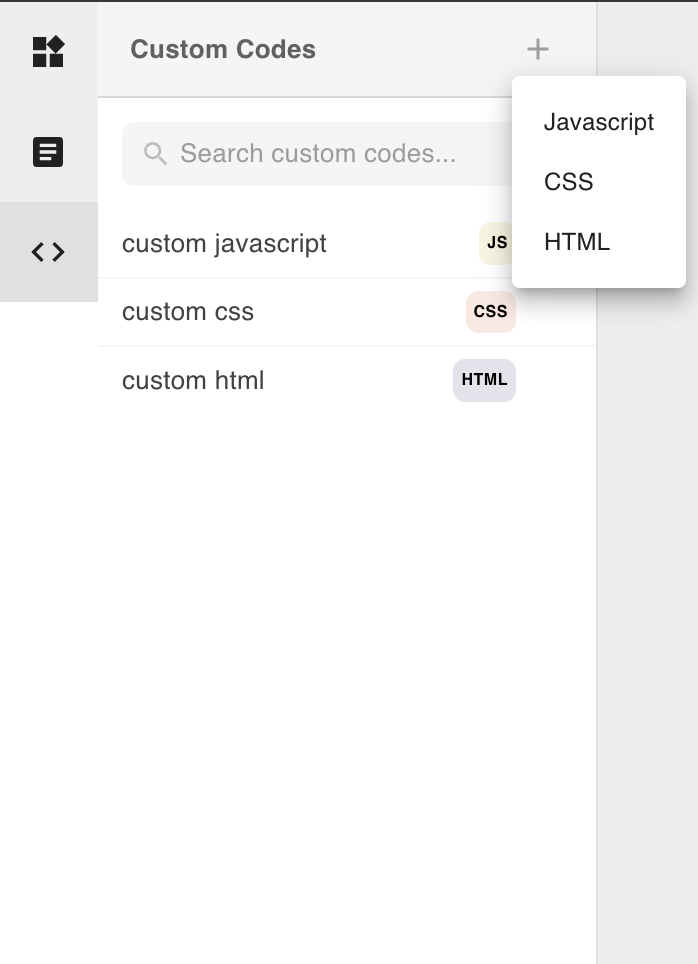Image resolution: width=698 pixels, height=964 pixels.
Task: Select the angle-brackets custom code sidebar icon
Action: click(48, 252)
